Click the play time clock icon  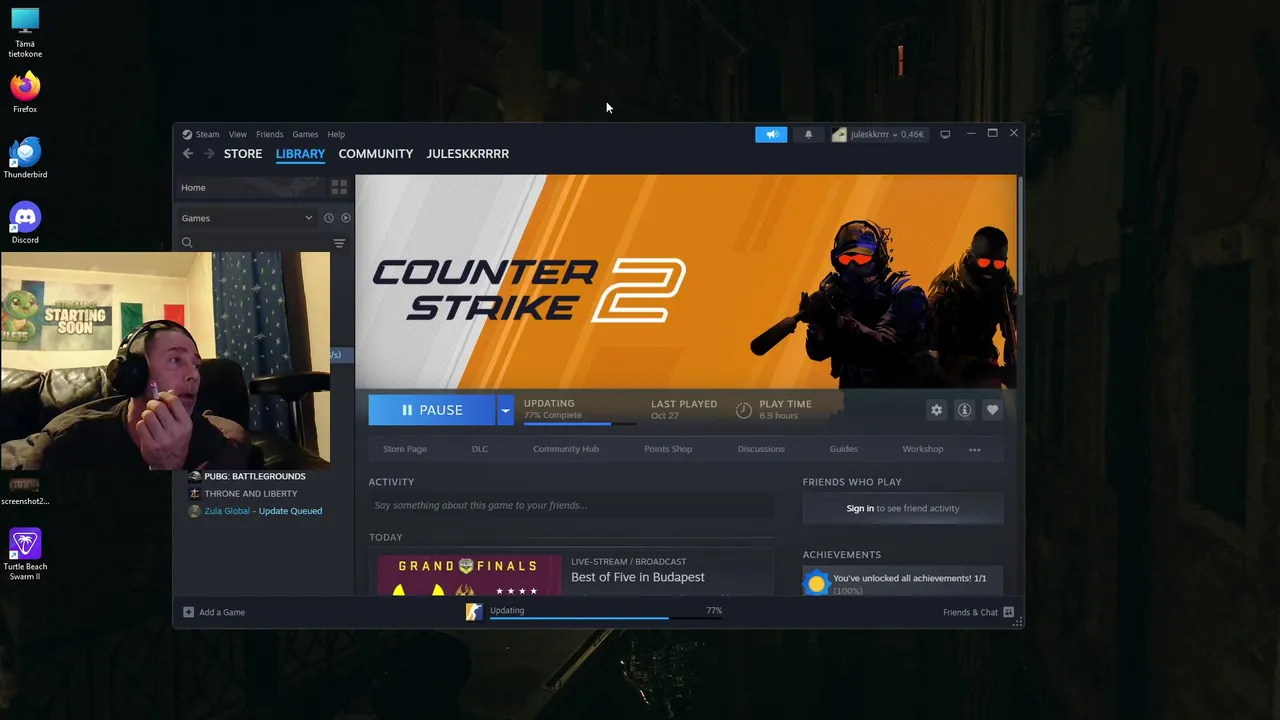(743, 410)
